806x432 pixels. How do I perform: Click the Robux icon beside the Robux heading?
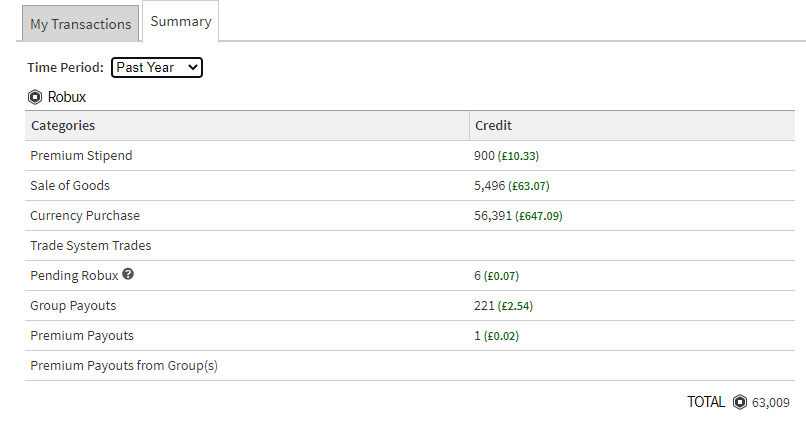coord(35,97)
